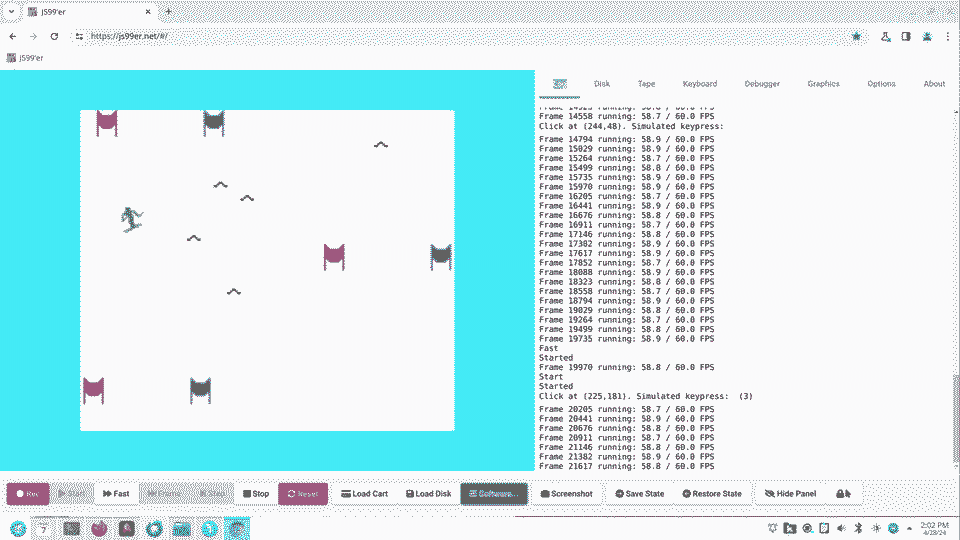Image resolution: width=960 pixels, height=540 pixels.
Task: Click the Screenshot camera button
Action: pos(565,494)
